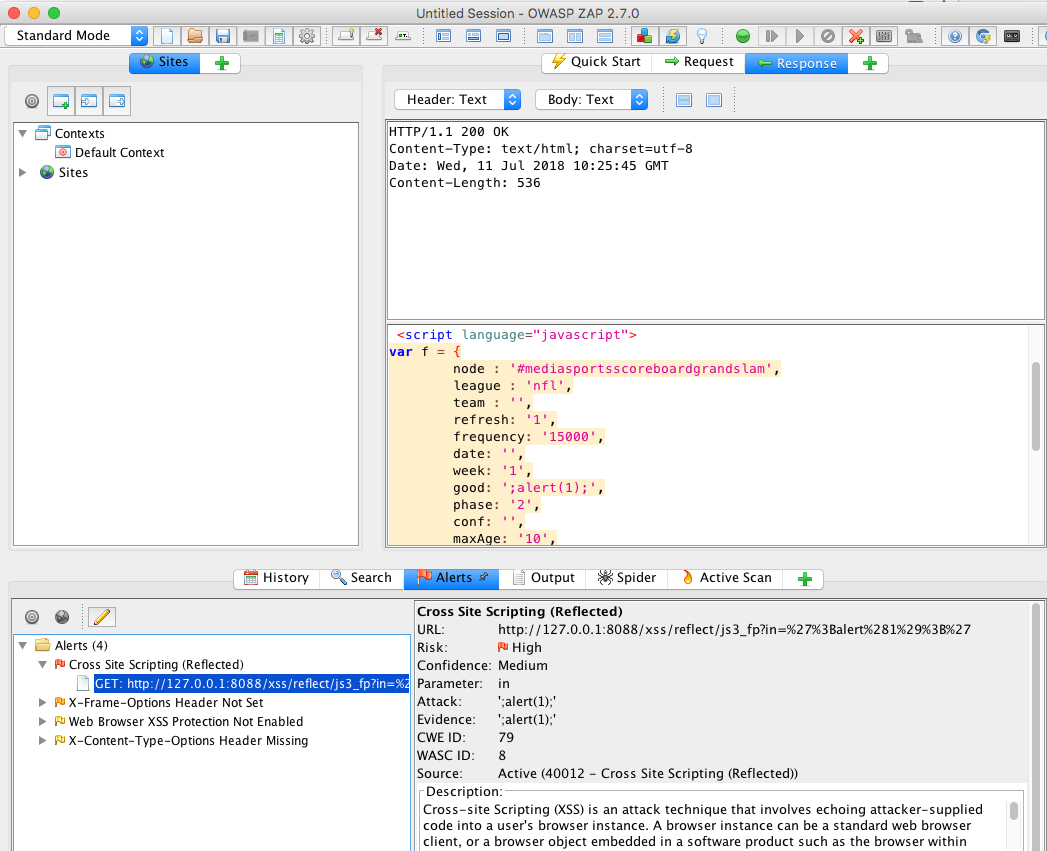1047x851 pixels.
Task: Click the target icon in the Sites panel toolbar
Action: (31, 101)
